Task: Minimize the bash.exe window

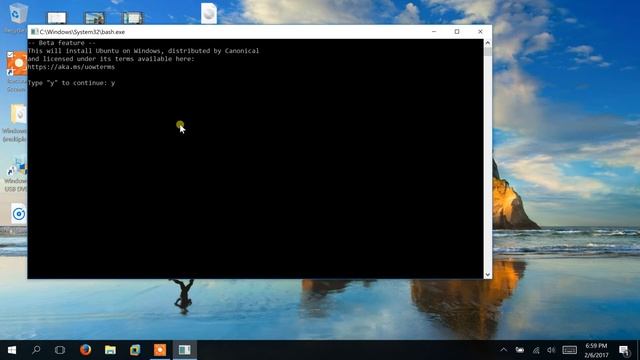Action: (x=434, y=31)
